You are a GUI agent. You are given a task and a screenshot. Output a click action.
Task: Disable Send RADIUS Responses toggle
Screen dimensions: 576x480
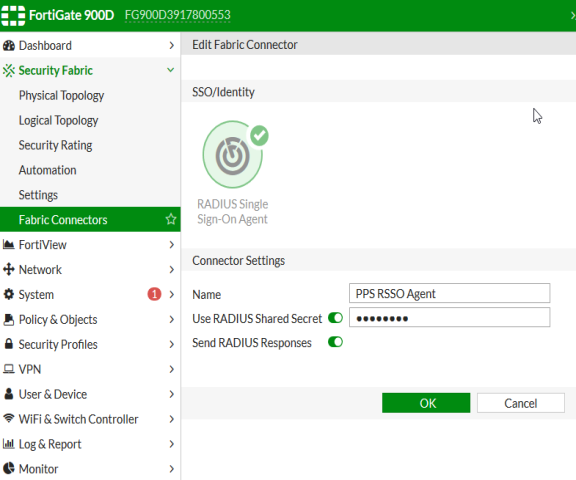tap(335, 342)
